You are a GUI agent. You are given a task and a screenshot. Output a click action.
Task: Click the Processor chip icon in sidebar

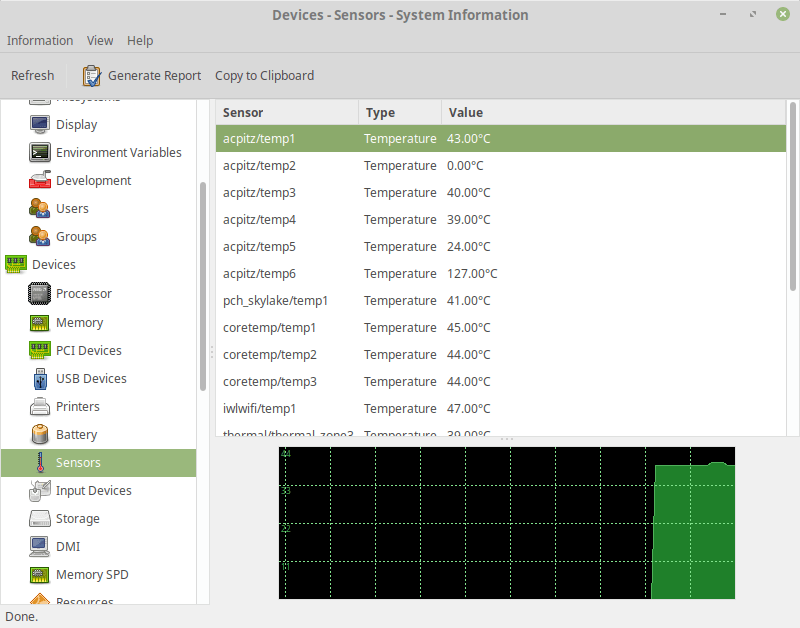point(39,293)
